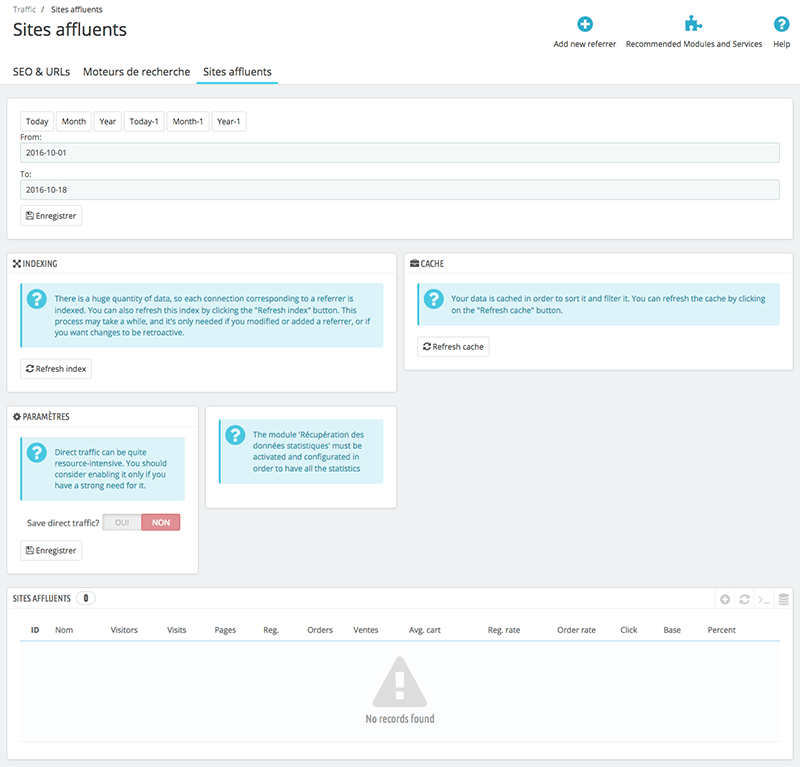The height and width of the screenshot is (767, 800).
Task: Select the Month-1 date preset
Action: 188,122
